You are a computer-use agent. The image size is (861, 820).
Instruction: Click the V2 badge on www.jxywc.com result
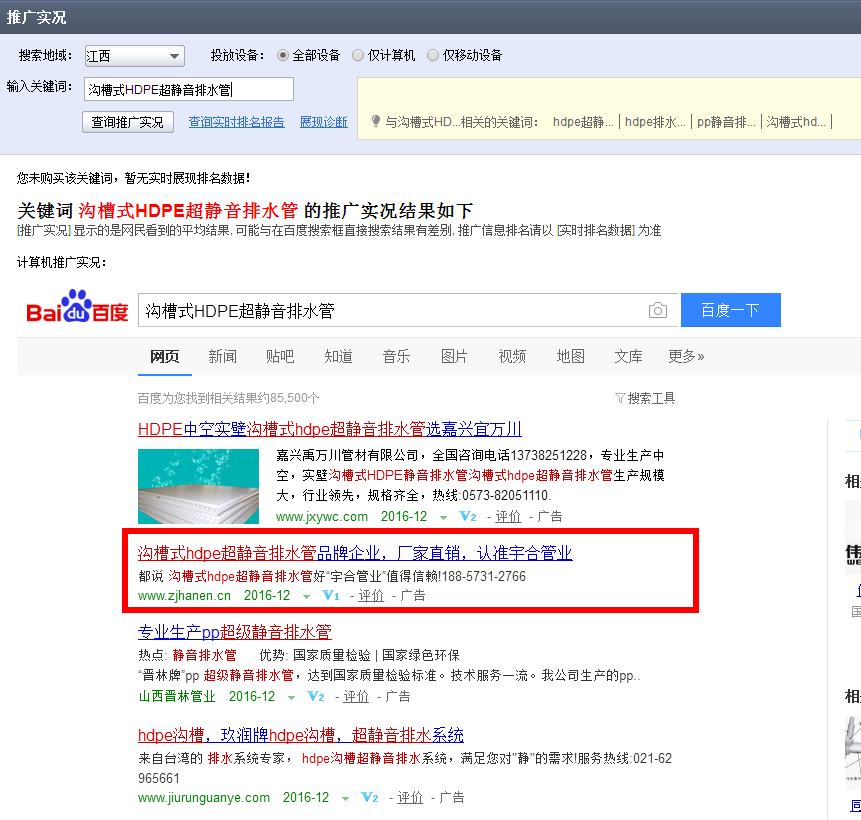[467, 516]
